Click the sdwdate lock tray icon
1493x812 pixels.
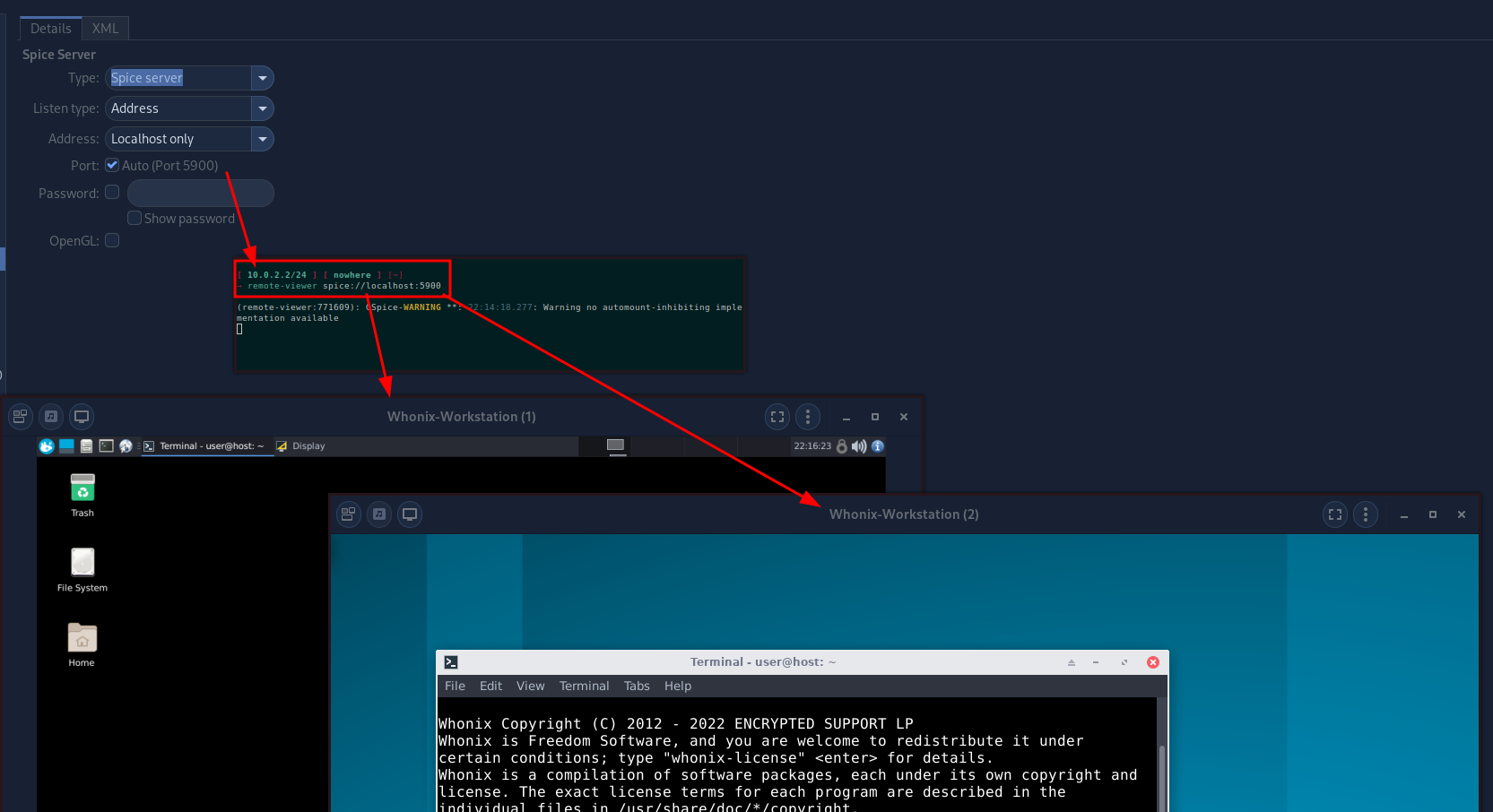(x=841, y=445)
